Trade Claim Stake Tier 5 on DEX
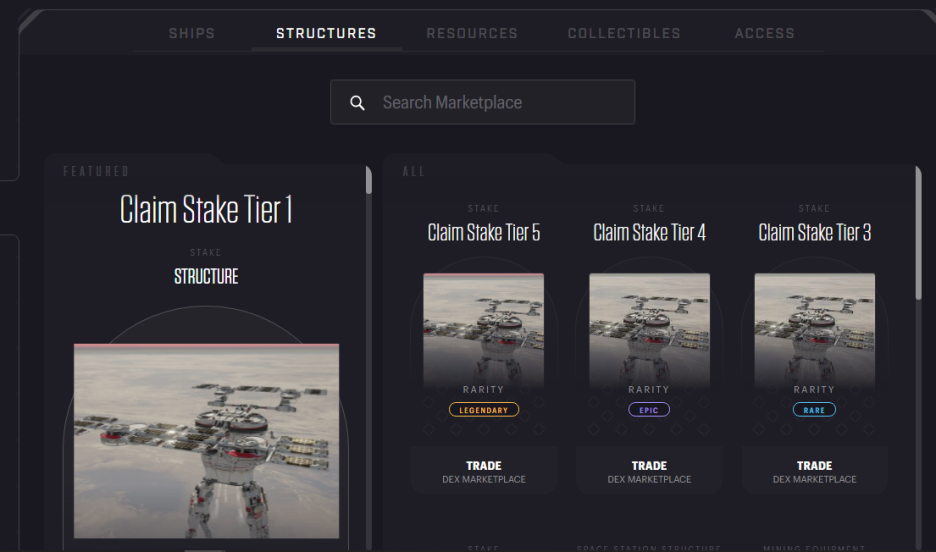This screenshot has height=552, width=936. [484, 471]
